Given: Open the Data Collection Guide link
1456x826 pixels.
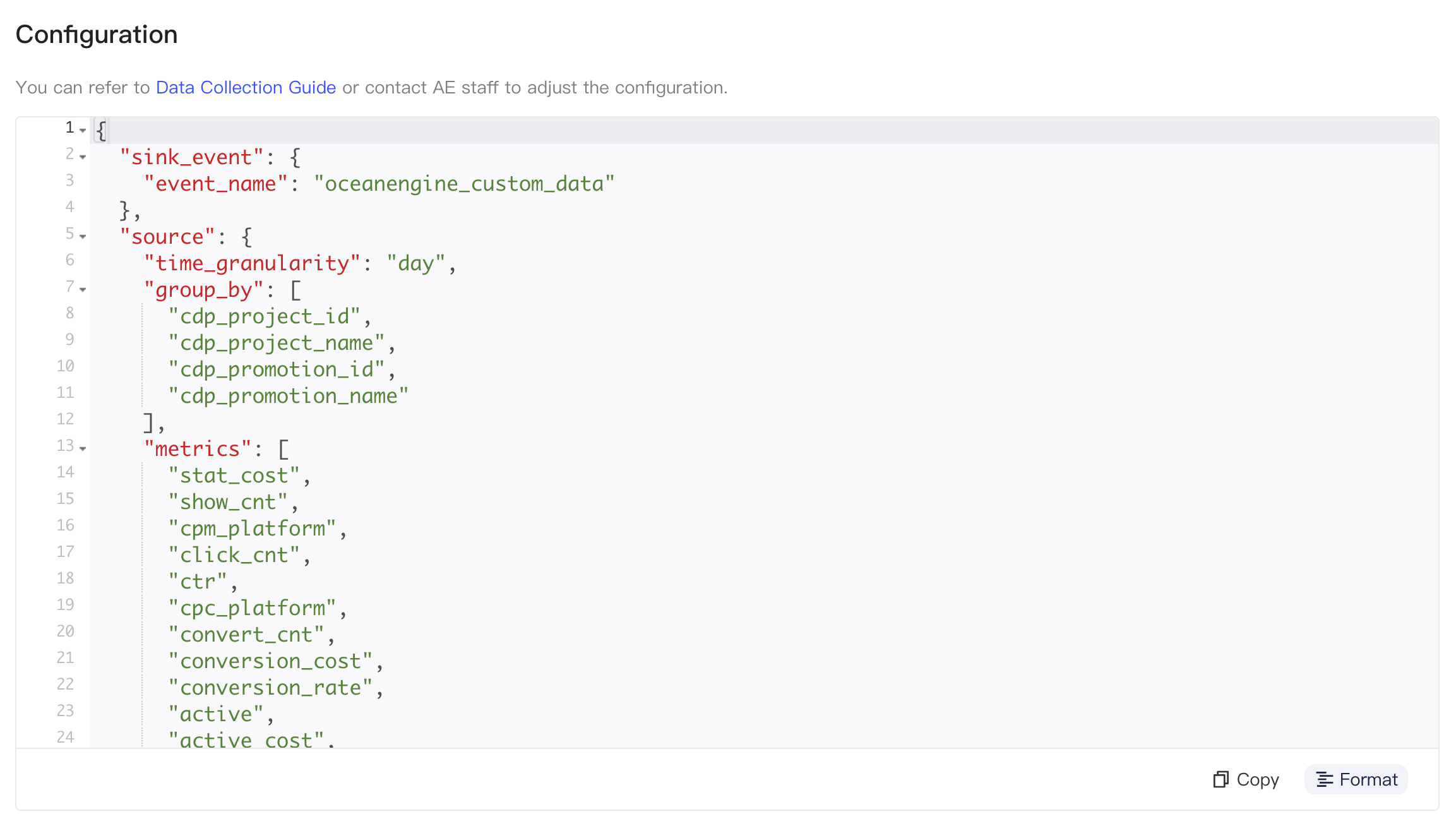Looking at the screenshot, I should click(x=246, y=87).
